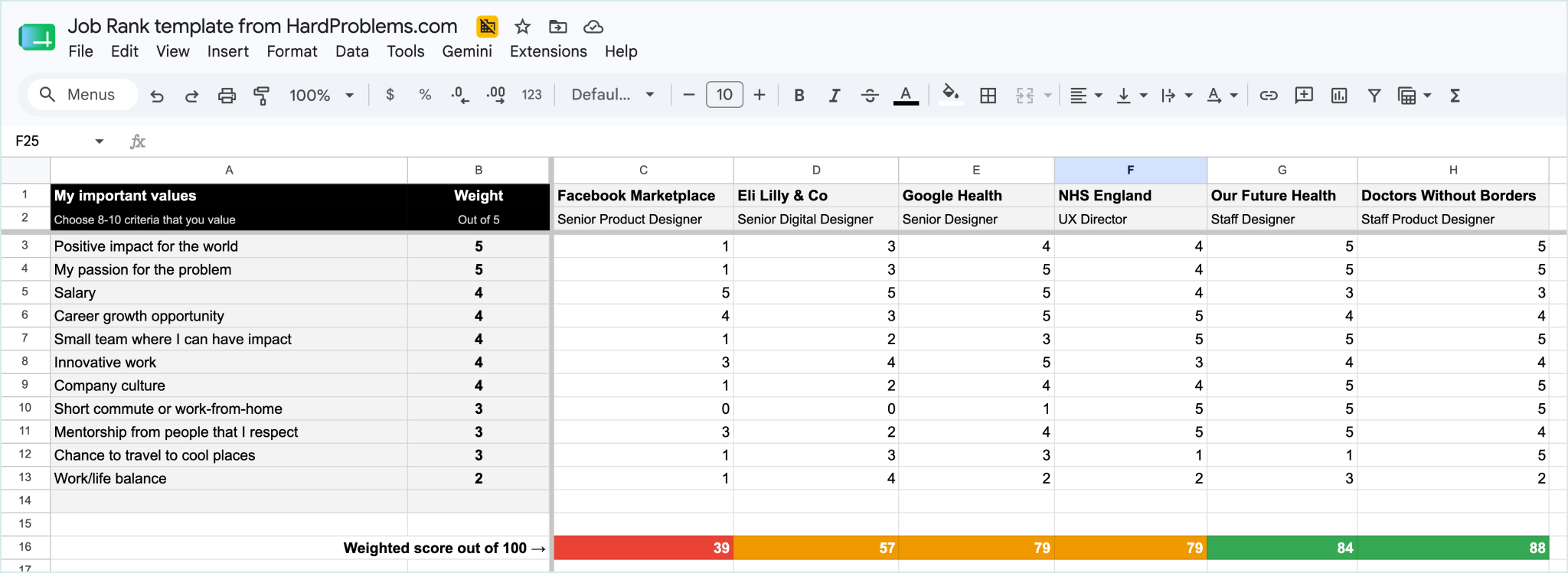Increase font size with plus button

click(x=759, y=95)
